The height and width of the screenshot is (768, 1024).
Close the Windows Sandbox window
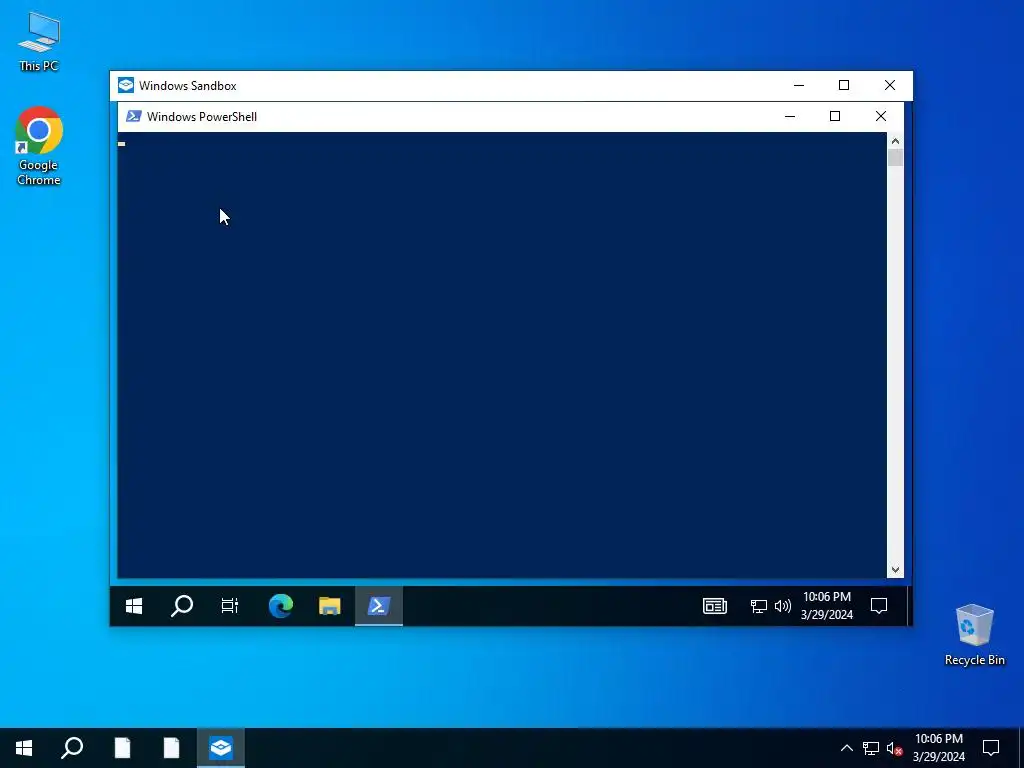click(889, 86)
